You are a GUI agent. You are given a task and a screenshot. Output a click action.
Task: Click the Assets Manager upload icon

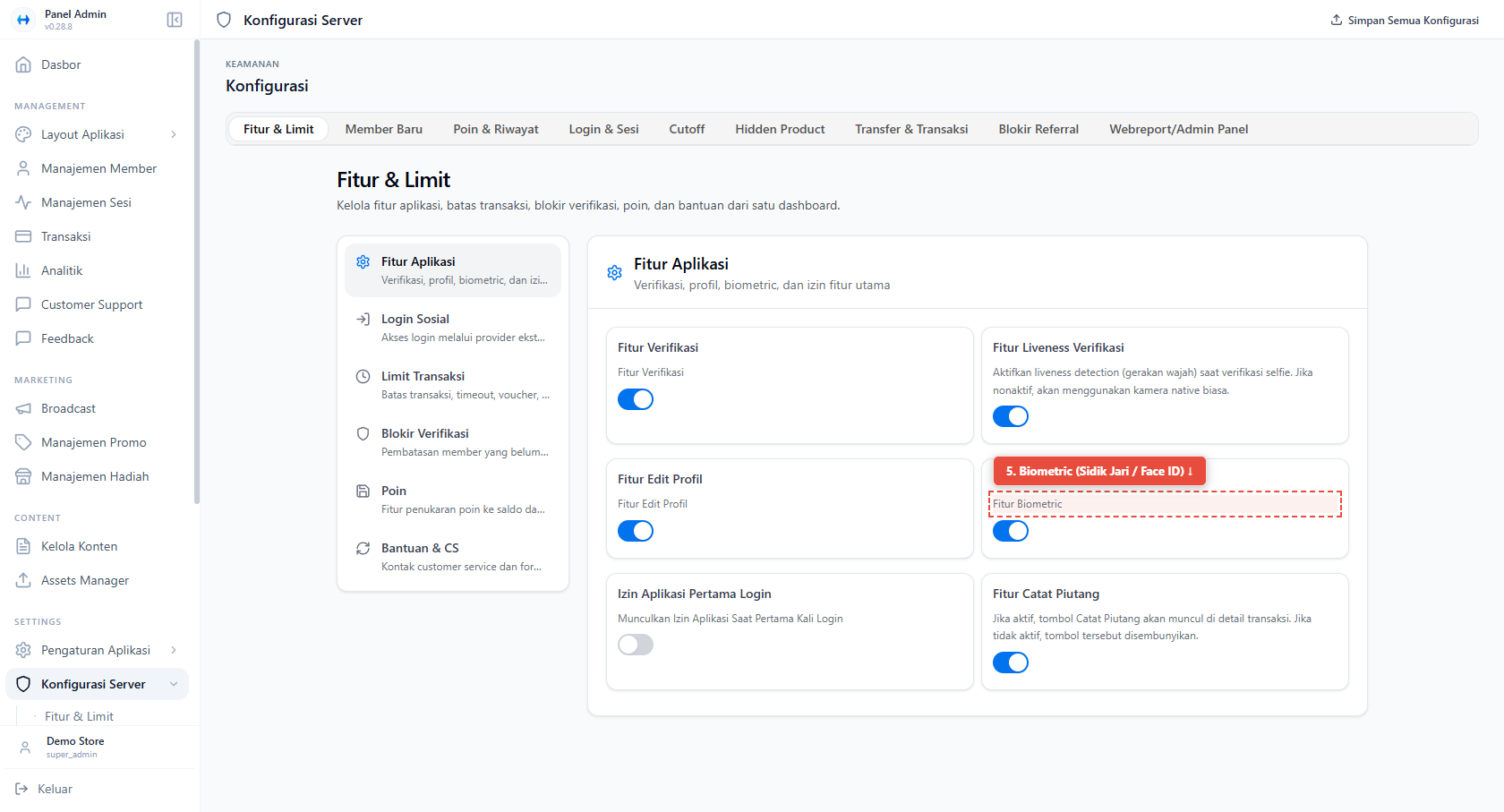pyautogui.click(x=23, y=580)
